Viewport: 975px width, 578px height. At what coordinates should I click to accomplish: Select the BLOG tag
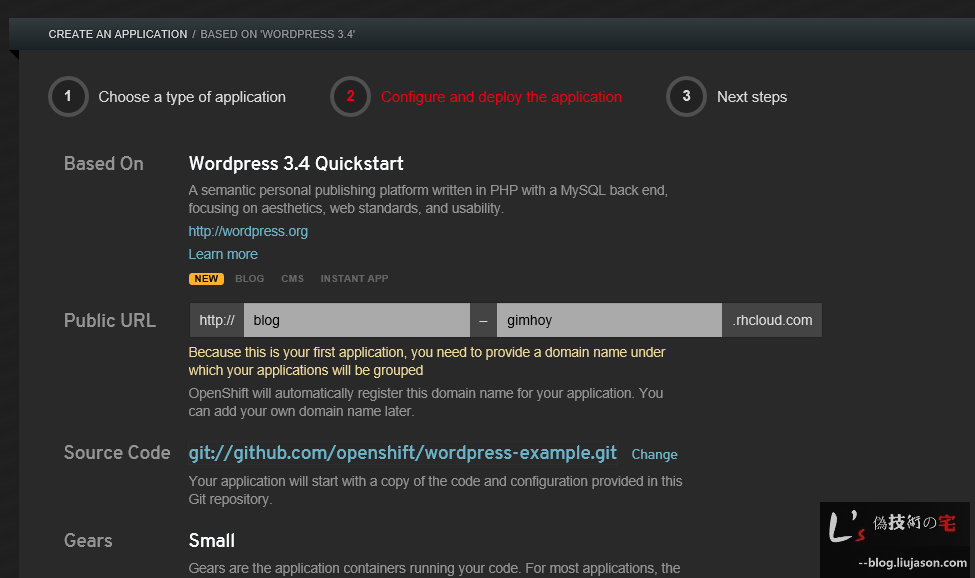(249, 278)
